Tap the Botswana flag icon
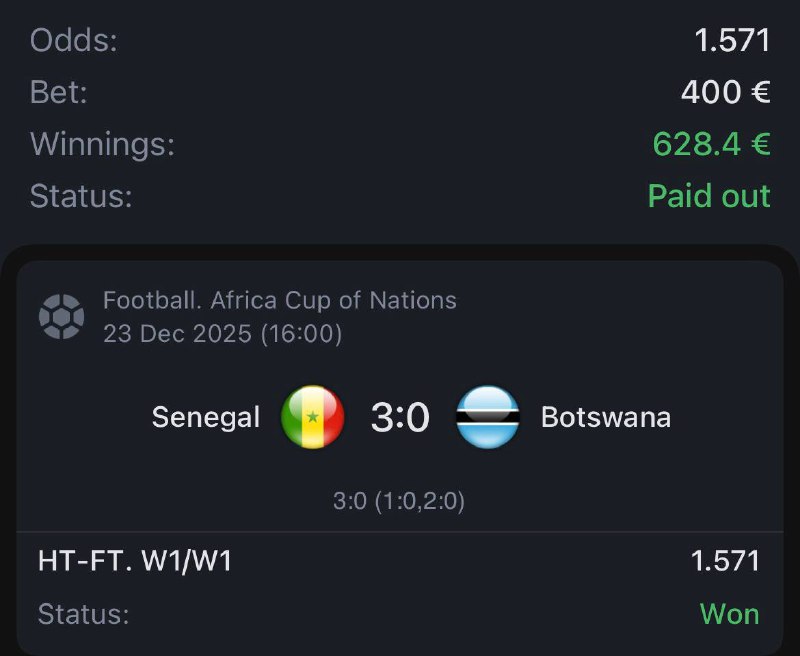Image resolution: width=800 pixels, height=656 pixels. click(x=488, y=417)
